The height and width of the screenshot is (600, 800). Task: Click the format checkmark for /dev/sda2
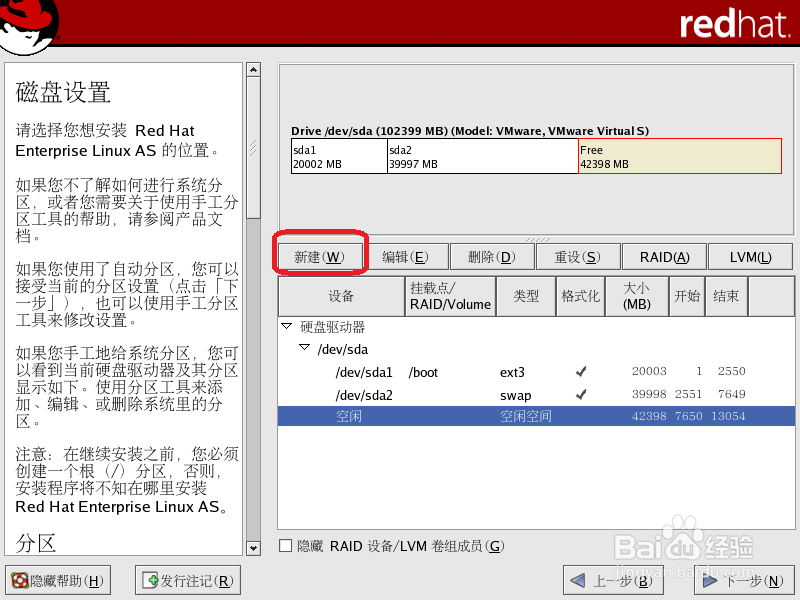tap(581, 394)
